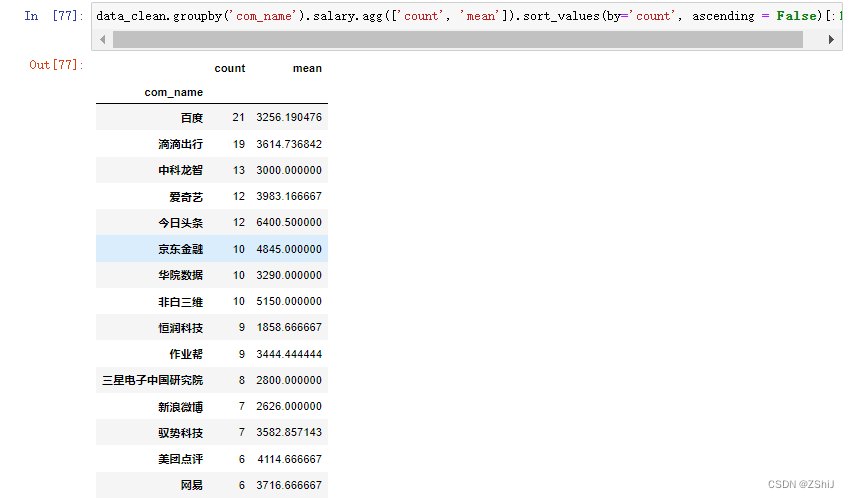
Task: Click the count 21 in the 百度 row
Action: (239, 117)
